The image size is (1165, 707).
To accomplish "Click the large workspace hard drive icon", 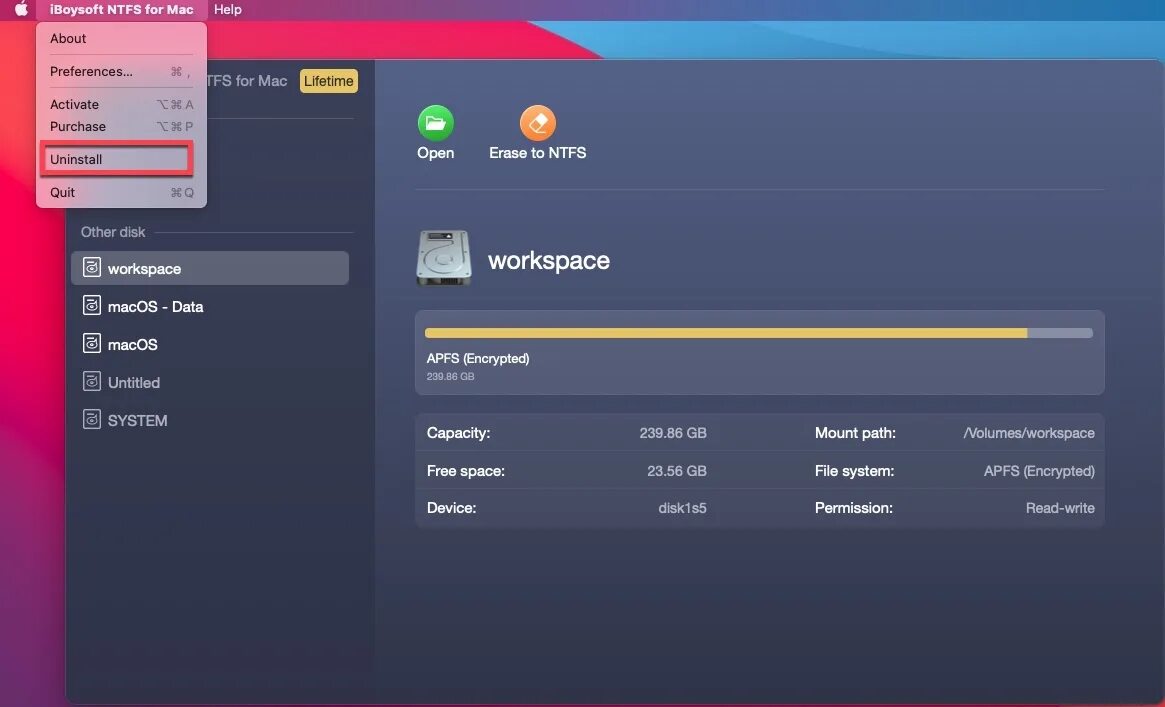I will (x=444, y=258).
